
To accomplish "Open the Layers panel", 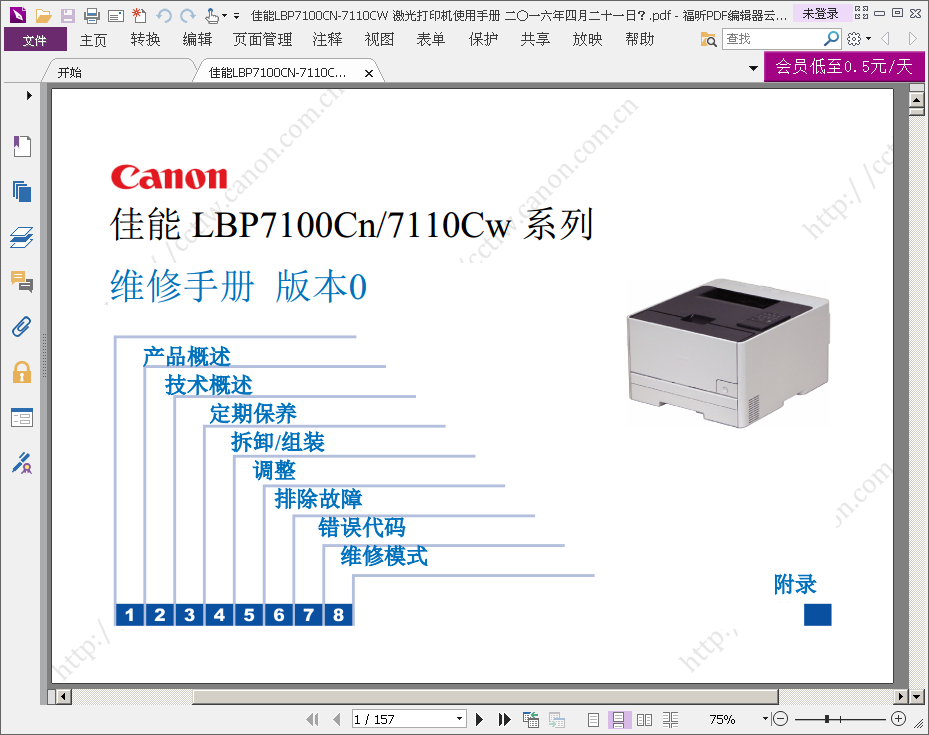I will [22, 237].
